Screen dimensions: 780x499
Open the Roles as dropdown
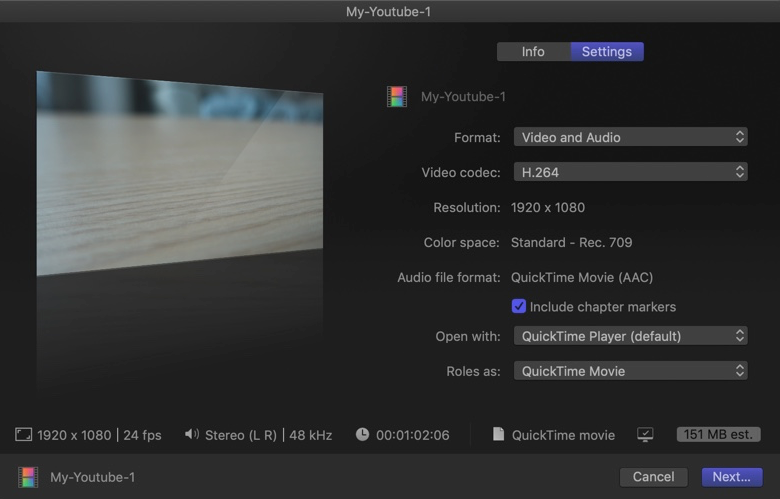630,371
